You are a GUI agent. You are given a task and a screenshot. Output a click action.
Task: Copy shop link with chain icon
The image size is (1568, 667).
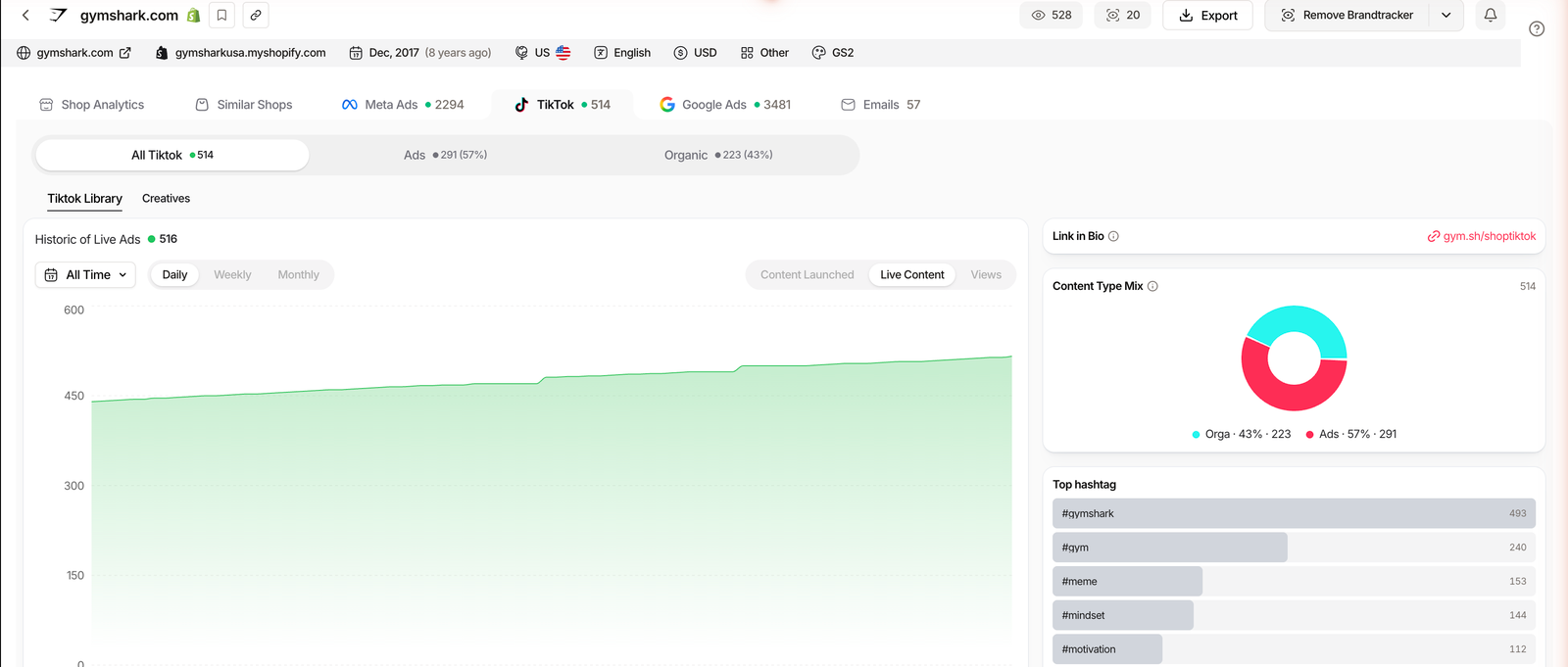coord(256,15)
